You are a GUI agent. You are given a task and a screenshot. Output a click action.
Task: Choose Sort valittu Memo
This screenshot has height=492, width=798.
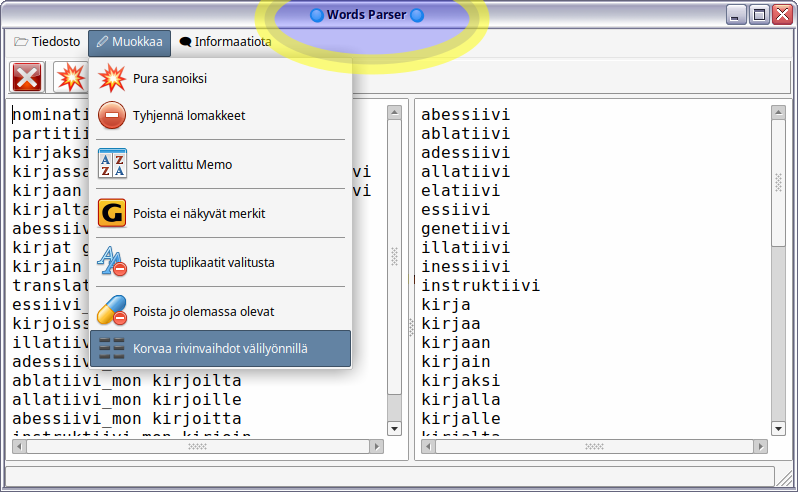[x=220, y=164]
